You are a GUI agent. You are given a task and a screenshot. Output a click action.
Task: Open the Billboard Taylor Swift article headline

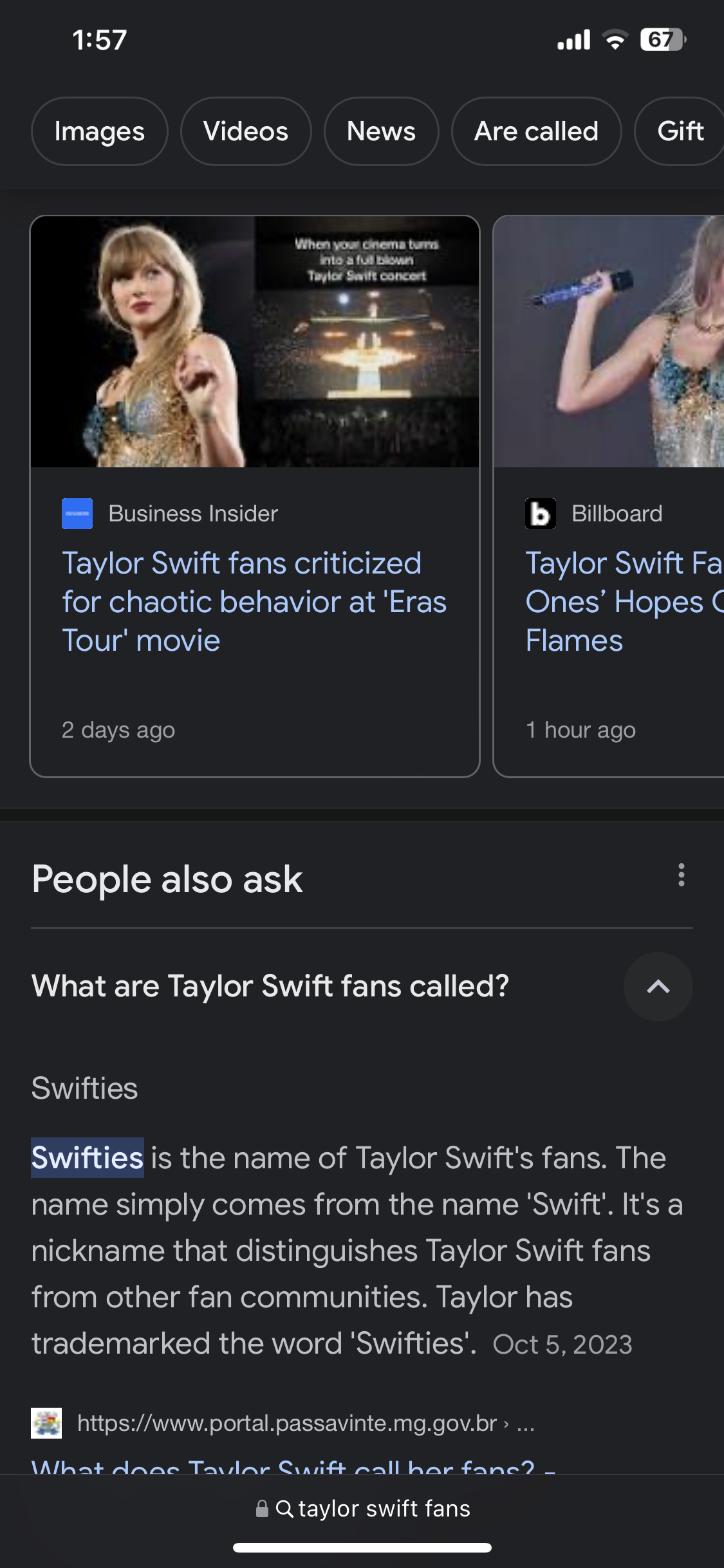(624, 602)
